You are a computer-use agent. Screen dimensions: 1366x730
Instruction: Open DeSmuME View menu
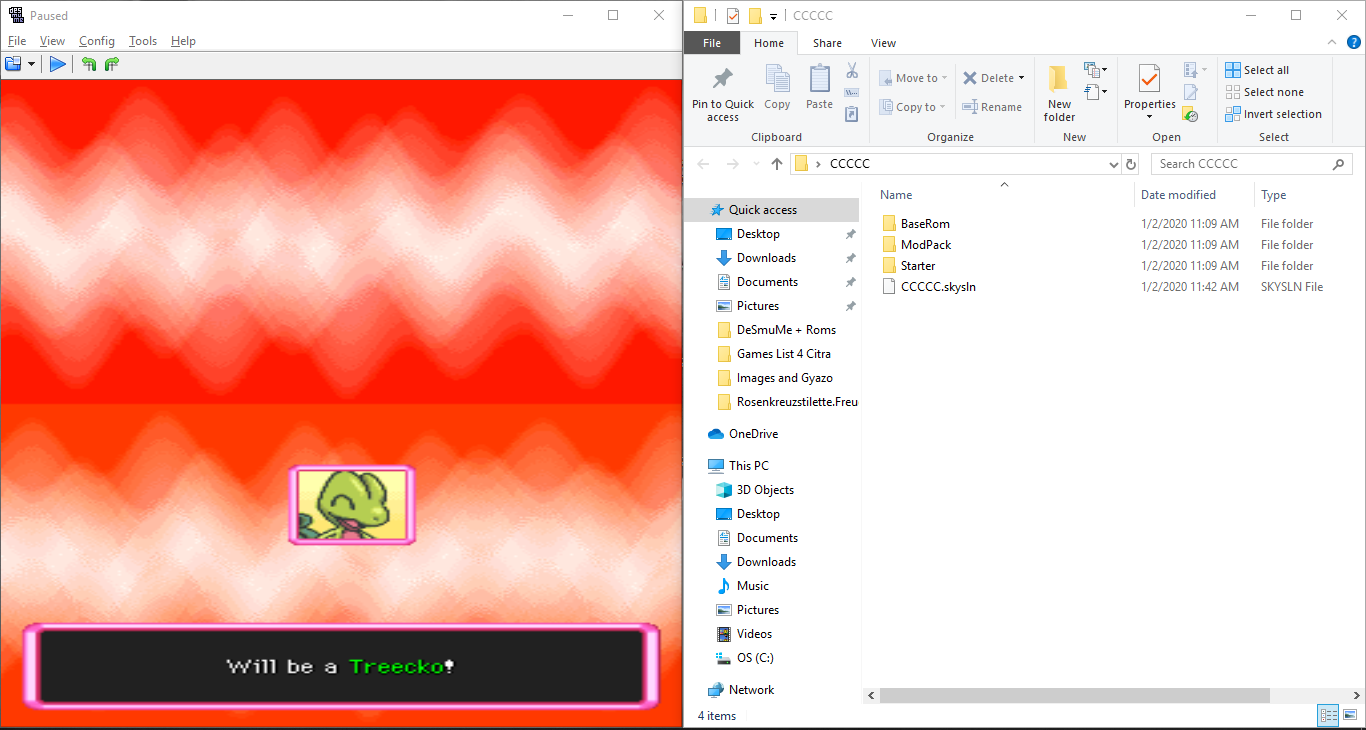pos(52,41)
